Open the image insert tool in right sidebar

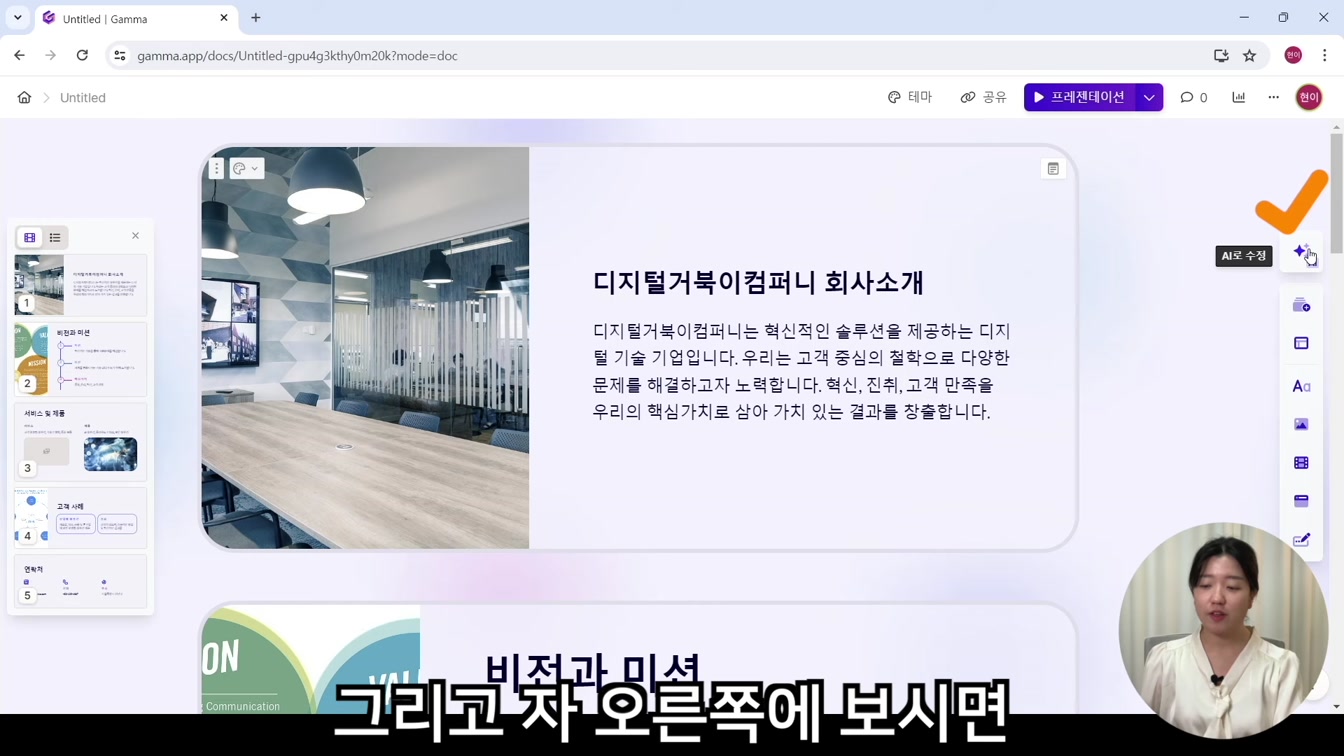coord(1301,424)
